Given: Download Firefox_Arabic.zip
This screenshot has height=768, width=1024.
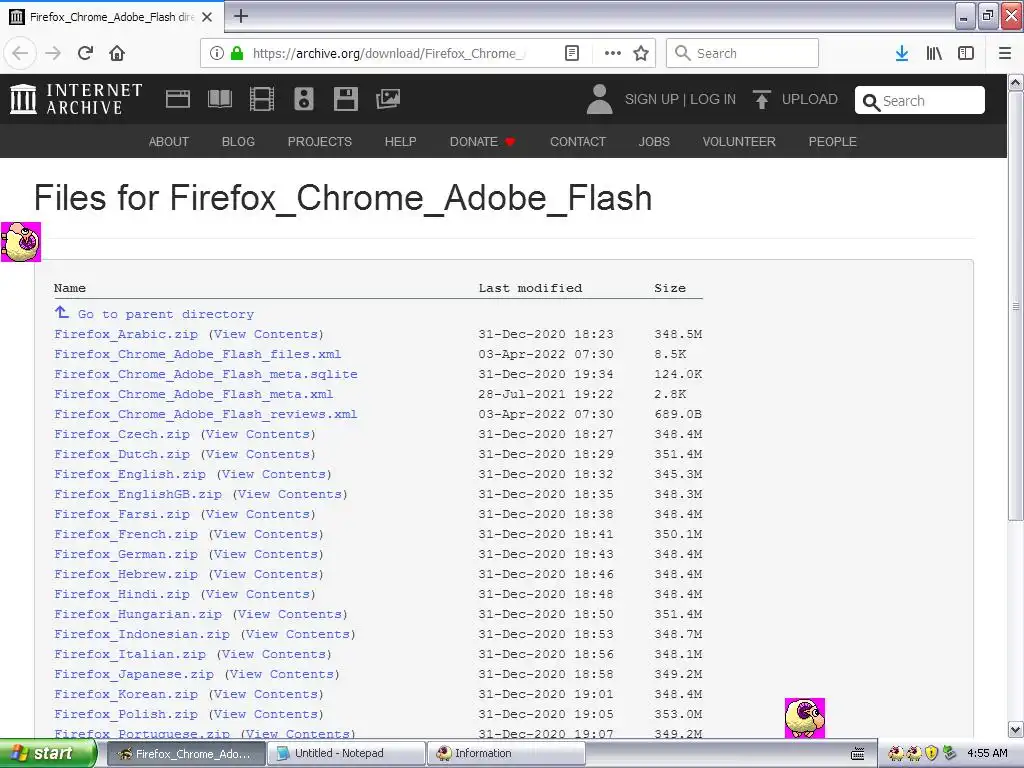Looking at the screenshot, I should tap(125, 334).
